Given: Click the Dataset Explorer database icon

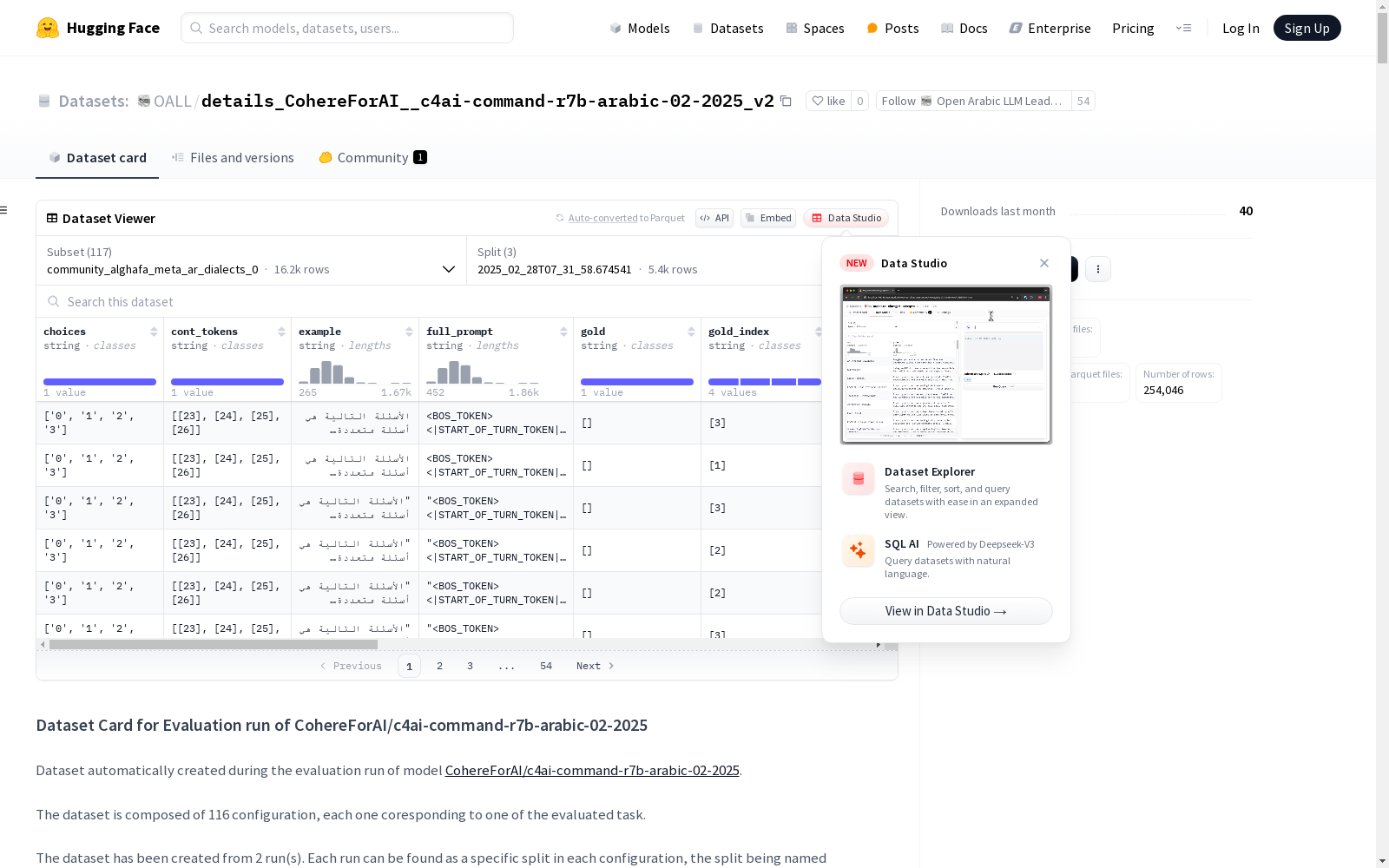Looking at the screenshot, I should coord(858,478).
